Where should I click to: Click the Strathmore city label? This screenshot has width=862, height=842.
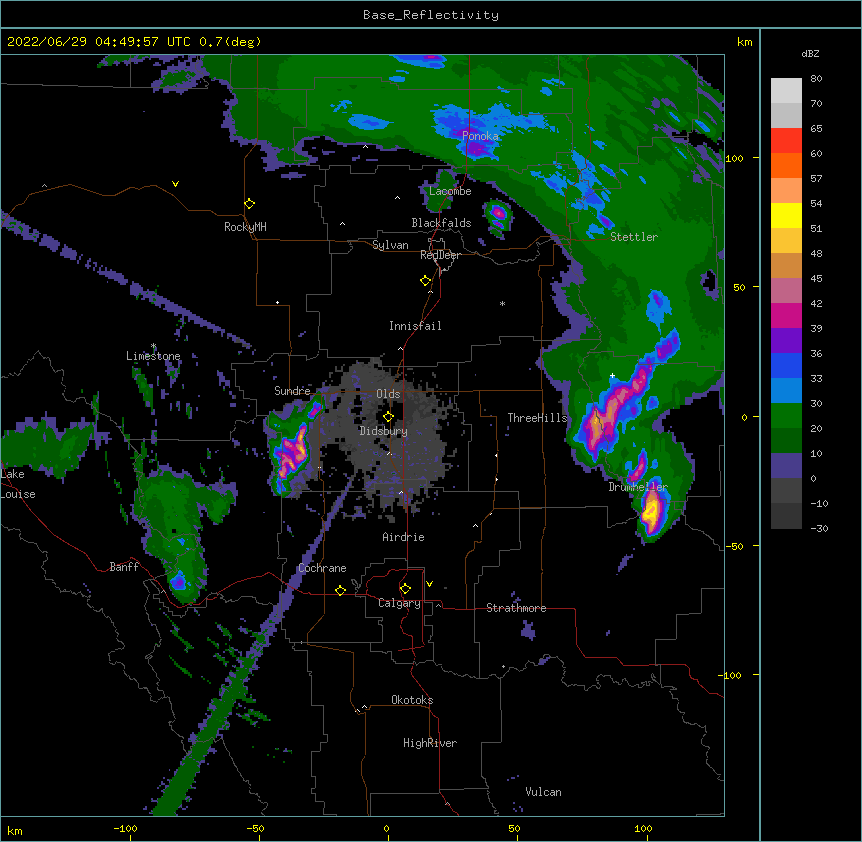click(516, 608)
